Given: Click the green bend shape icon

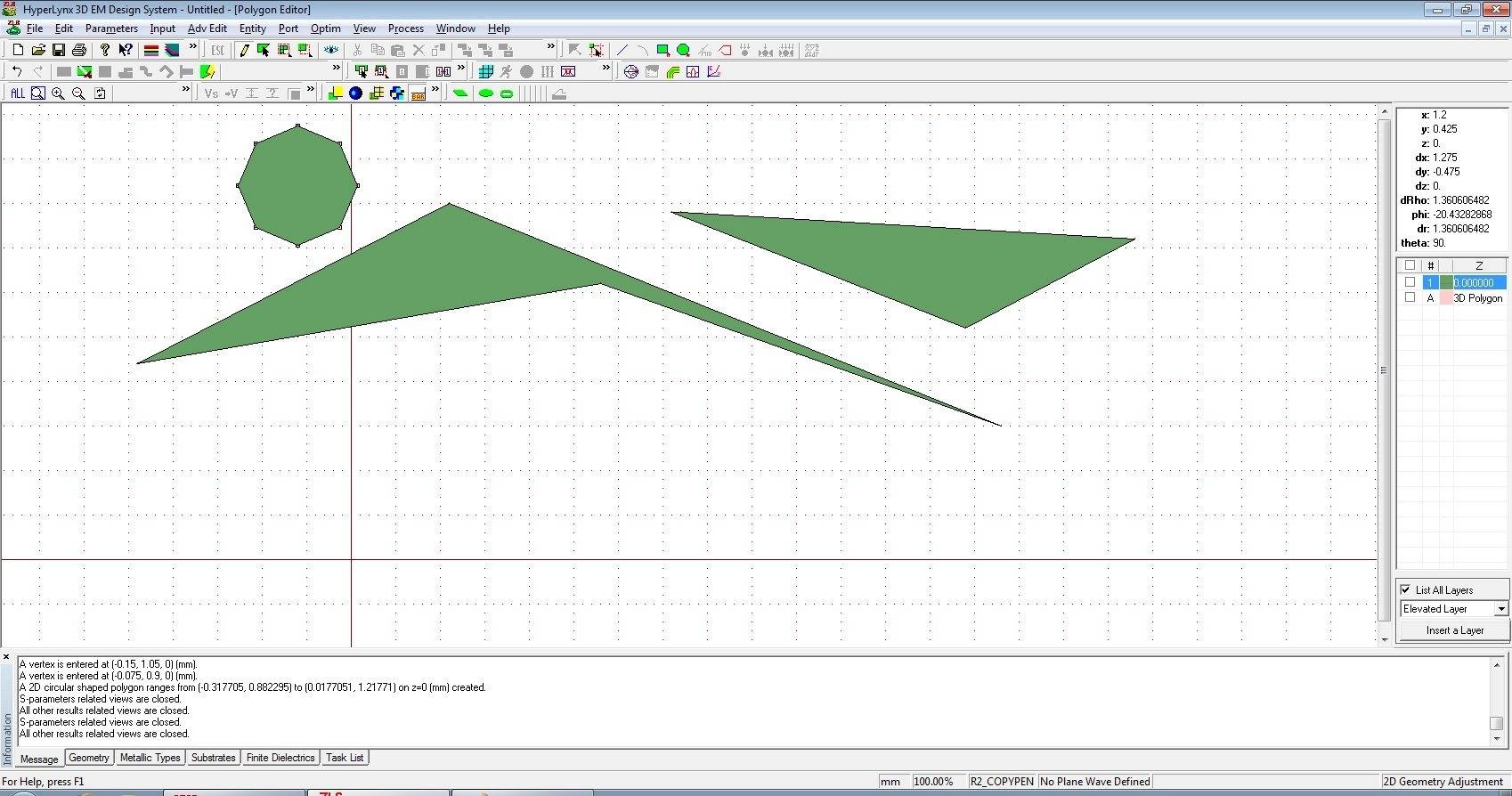Looking at the screenshot, I should 673,71.
